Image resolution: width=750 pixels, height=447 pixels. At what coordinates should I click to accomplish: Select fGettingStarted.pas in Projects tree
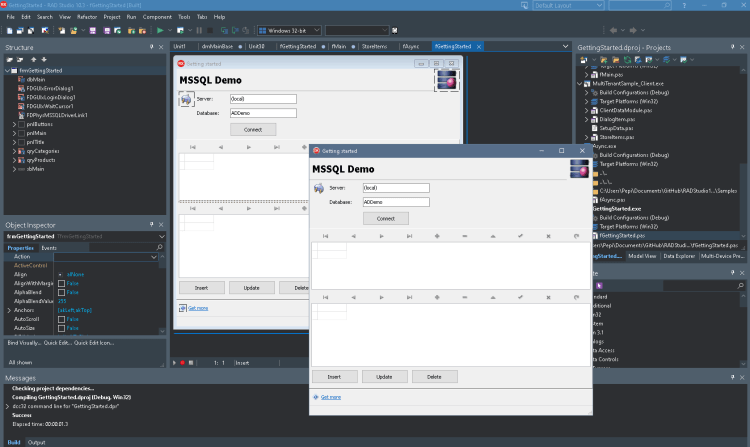622,236
